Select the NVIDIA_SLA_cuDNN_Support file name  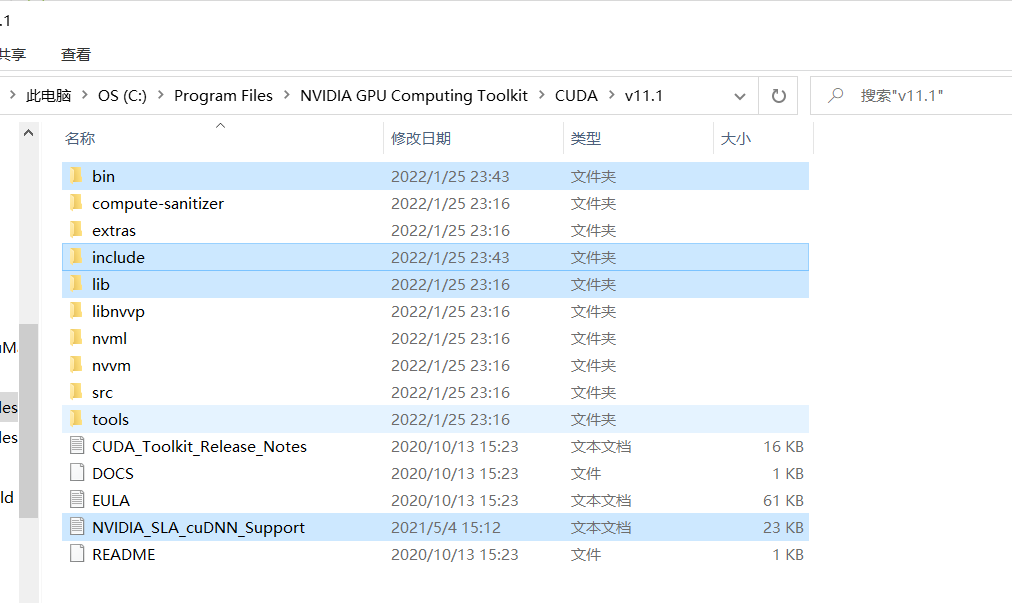[198, 527]
